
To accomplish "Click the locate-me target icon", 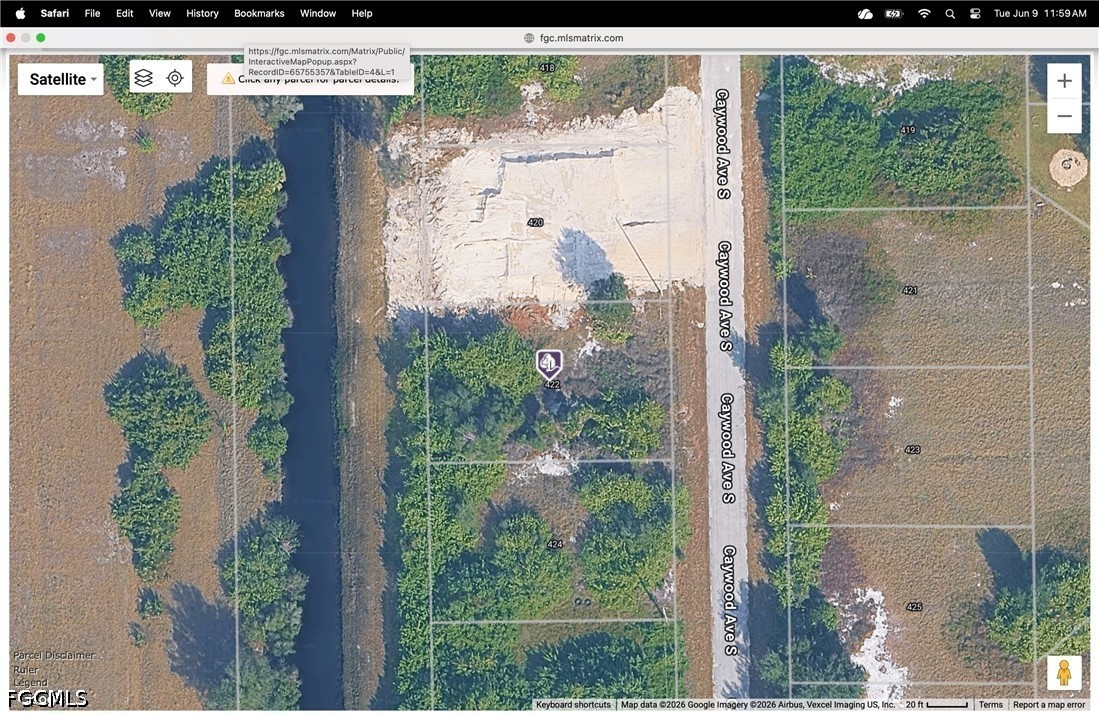I will tap(175, 78).
